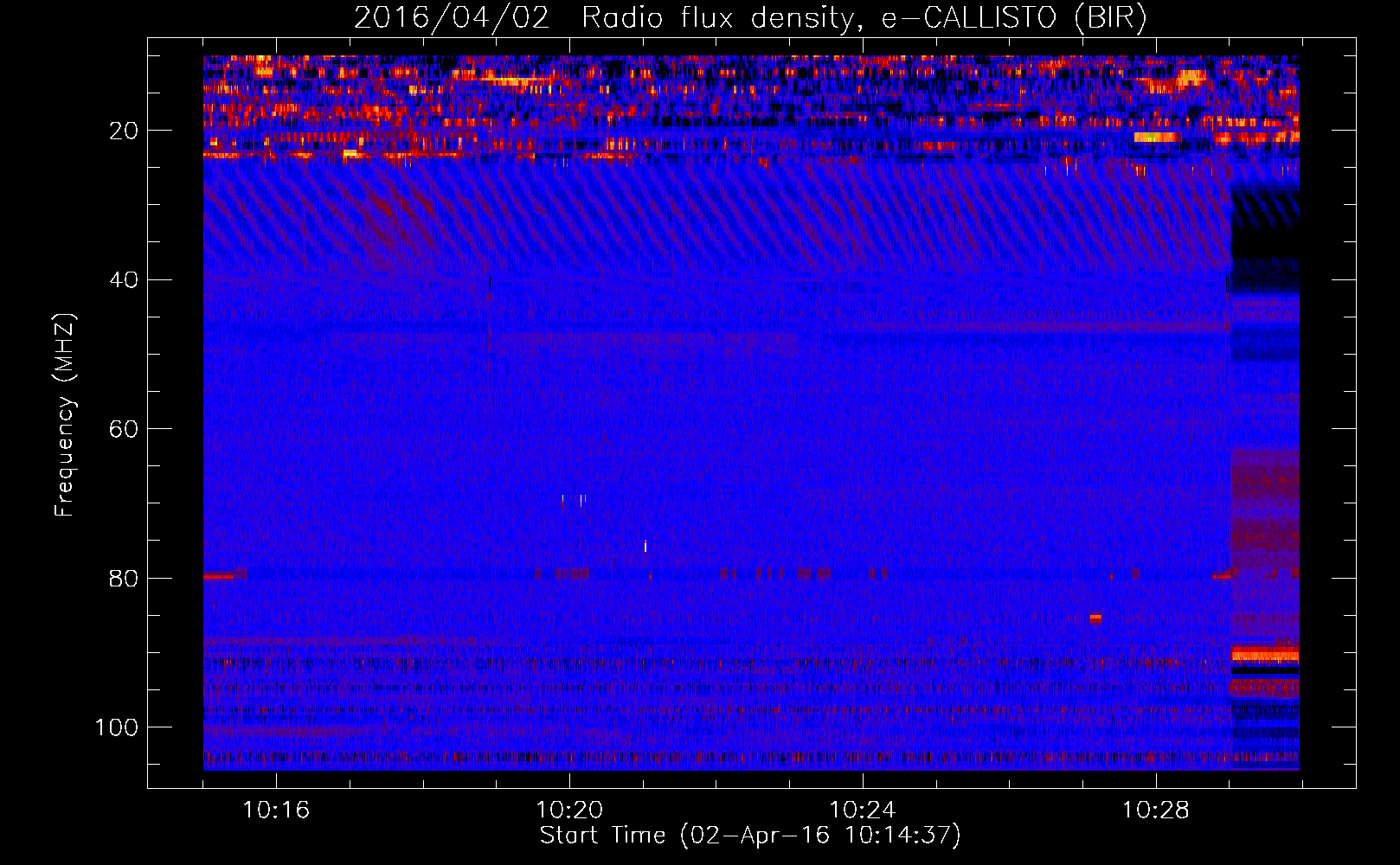Select the 10:28 time tick label
The height and width of the screenshot is (865, 1400).
tap(1156, 811)
